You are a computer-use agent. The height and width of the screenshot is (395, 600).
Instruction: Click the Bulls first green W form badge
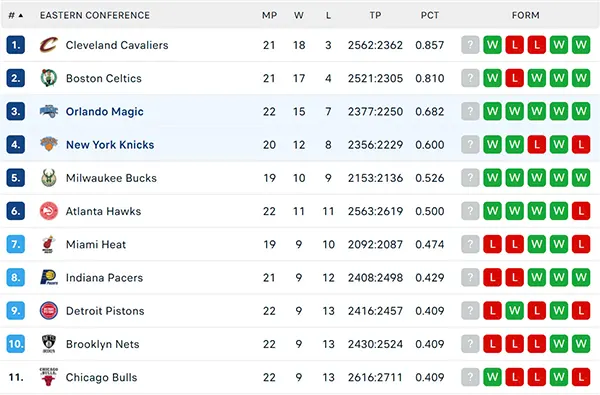492,377
